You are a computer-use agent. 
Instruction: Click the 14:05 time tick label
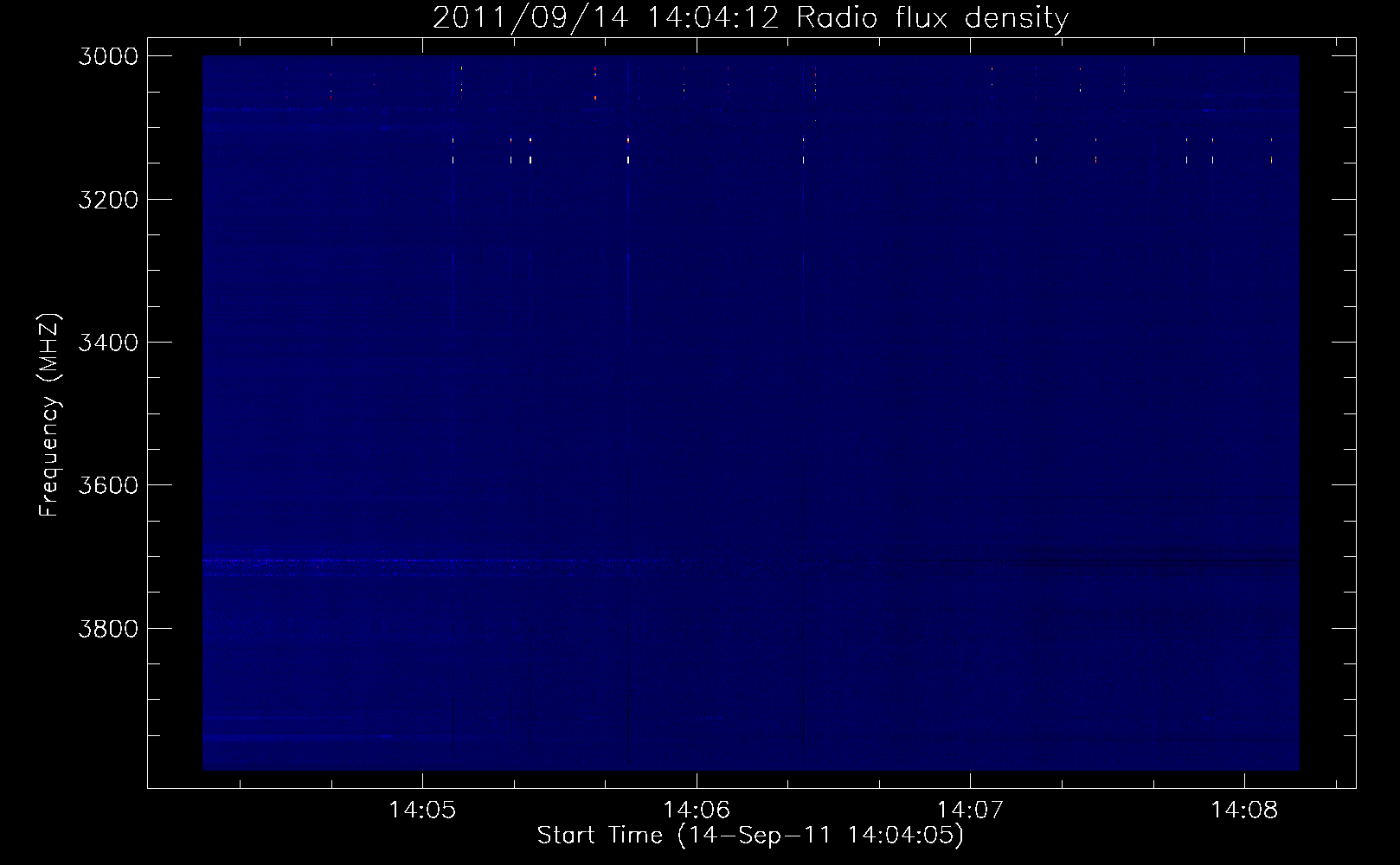(x=422, y=811)
